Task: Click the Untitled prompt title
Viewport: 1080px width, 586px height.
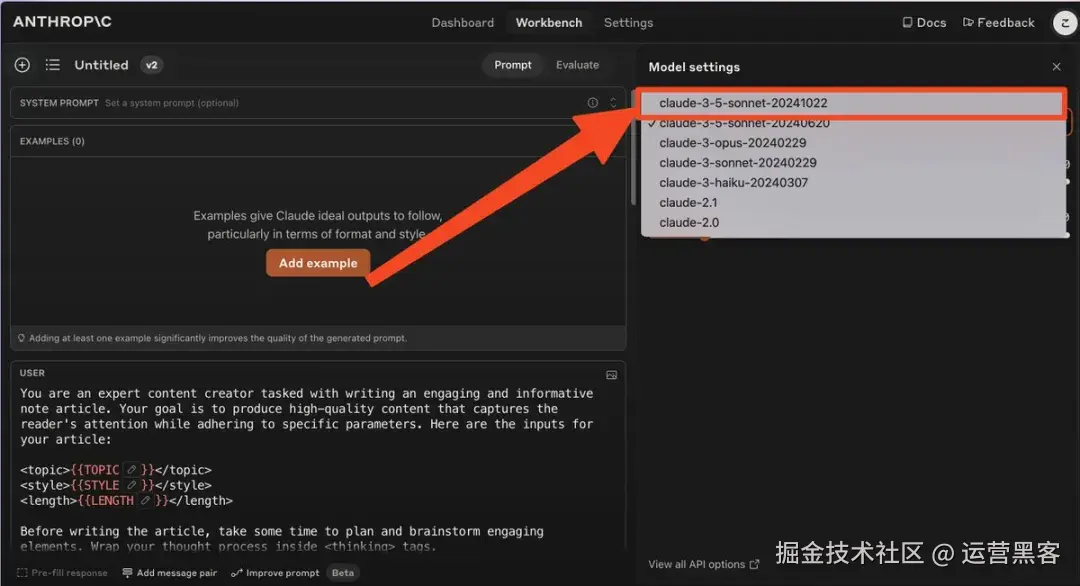Action: (x=101, y=65)
